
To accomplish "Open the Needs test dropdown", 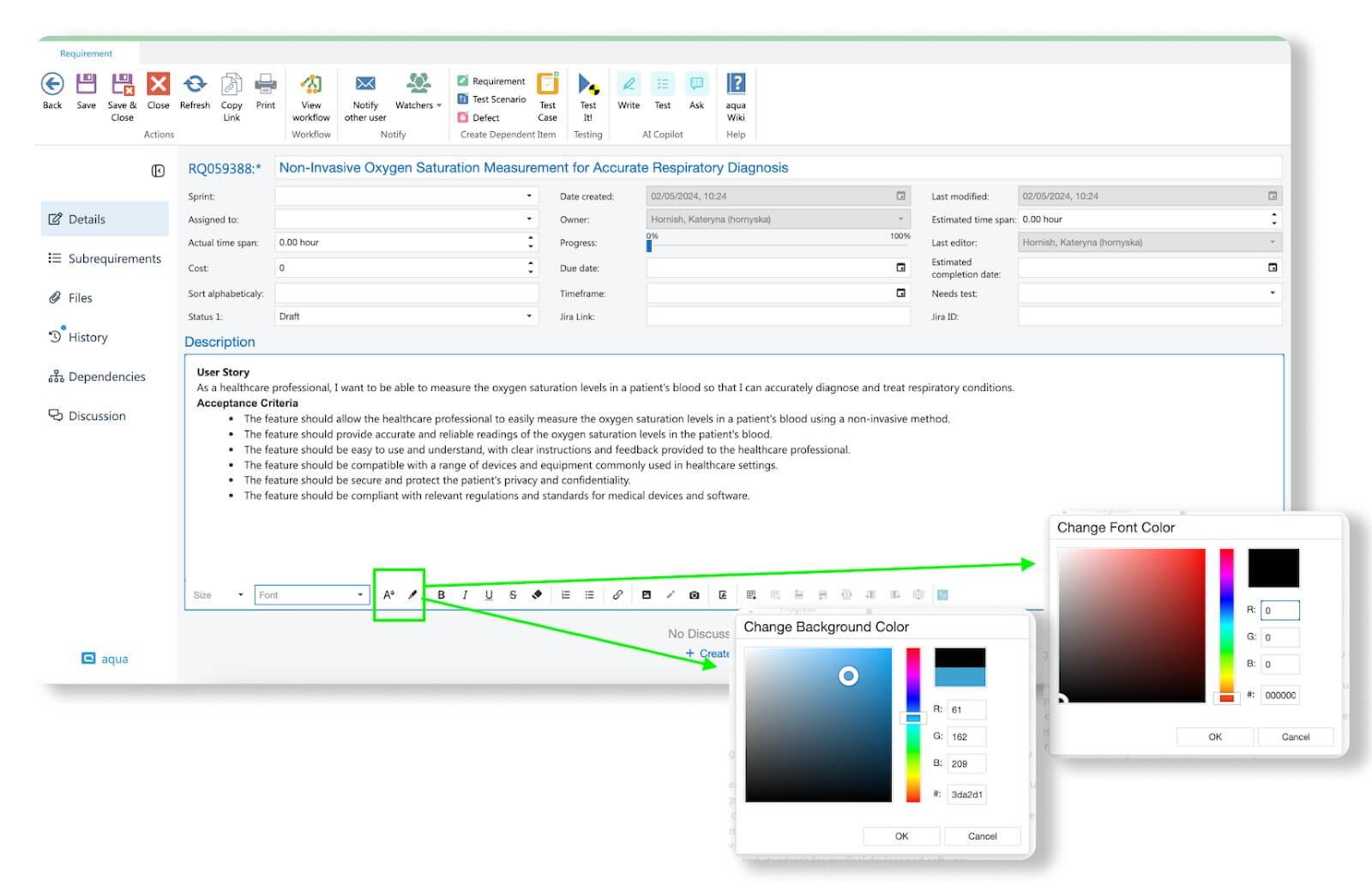I will (x=1273, y=293).
